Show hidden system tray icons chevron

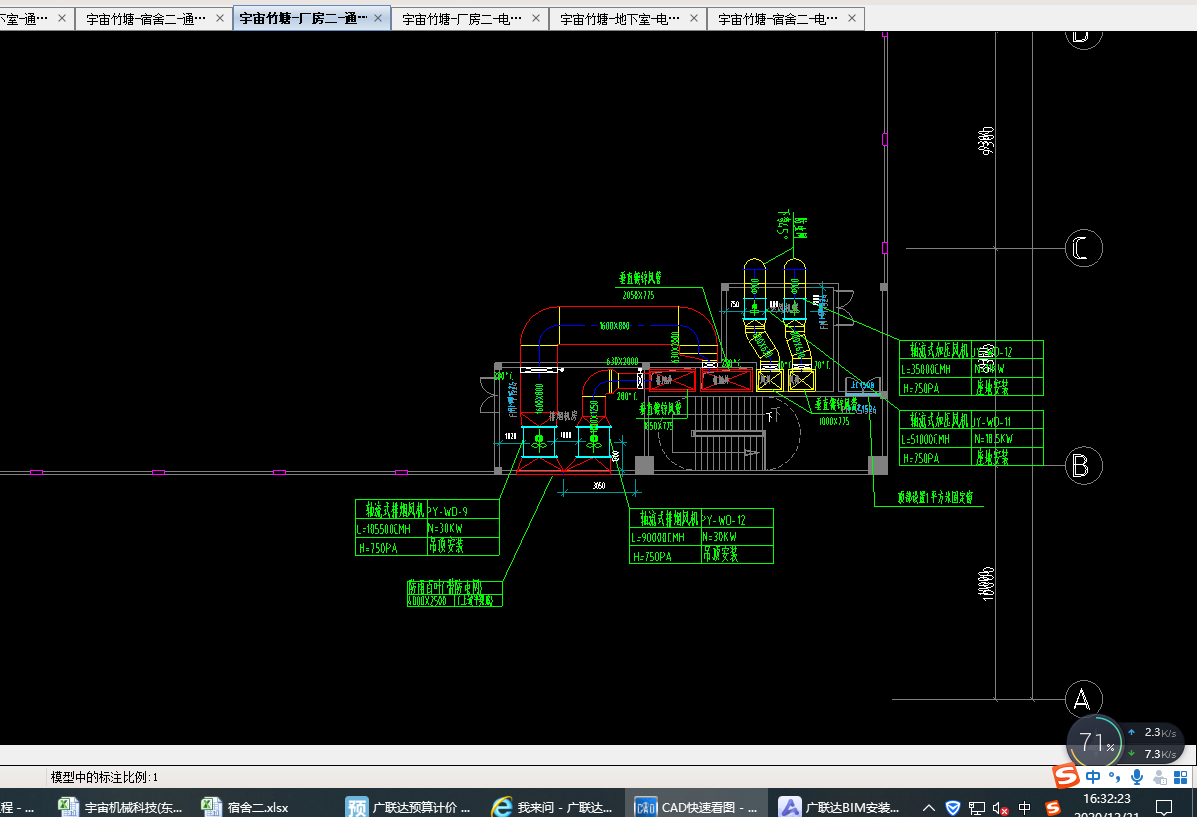(928, 807)
